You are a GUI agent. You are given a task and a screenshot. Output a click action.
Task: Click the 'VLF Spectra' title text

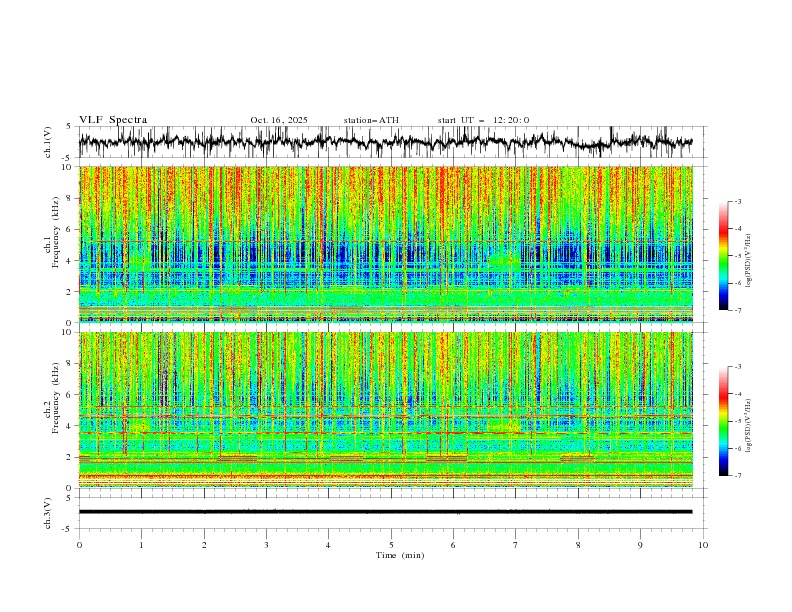click(x=113, y=120)
